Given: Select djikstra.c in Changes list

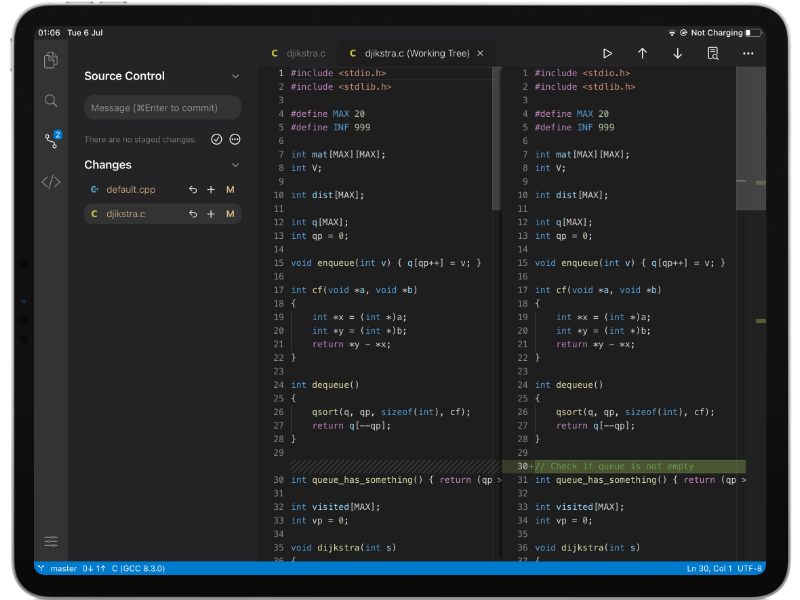Looking at the screenshot, I should (x=162, y=214).
